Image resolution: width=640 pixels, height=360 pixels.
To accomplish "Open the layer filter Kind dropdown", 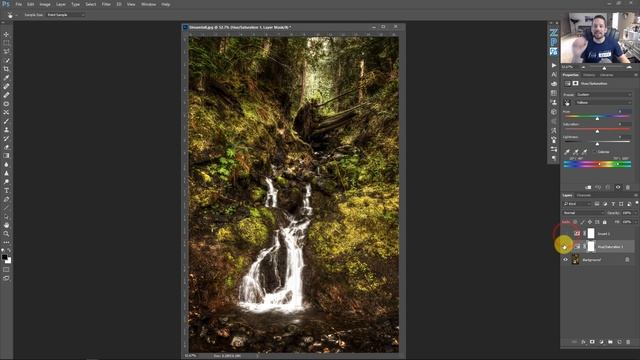I will (x=577, y=204).
